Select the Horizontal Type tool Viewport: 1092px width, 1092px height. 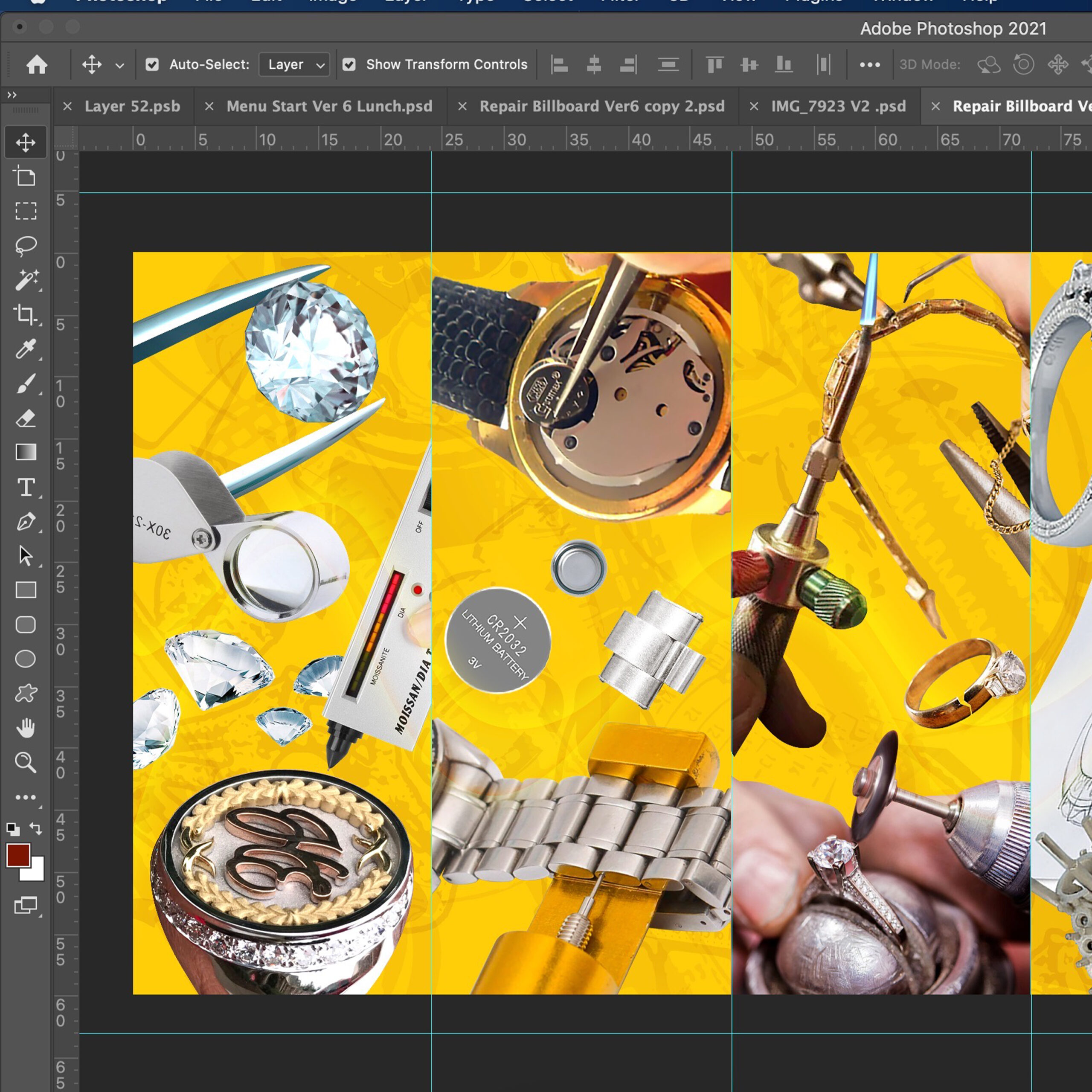click(26, 487)
